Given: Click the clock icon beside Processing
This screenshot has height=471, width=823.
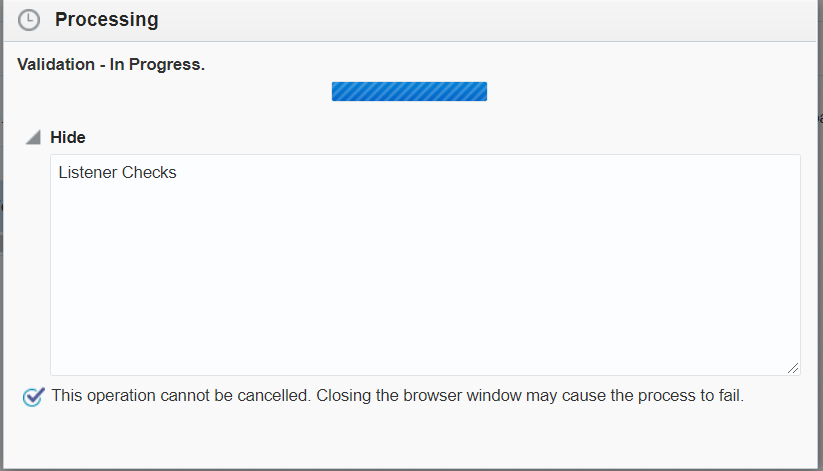Looking at the screenshot, I should (30, 20).
